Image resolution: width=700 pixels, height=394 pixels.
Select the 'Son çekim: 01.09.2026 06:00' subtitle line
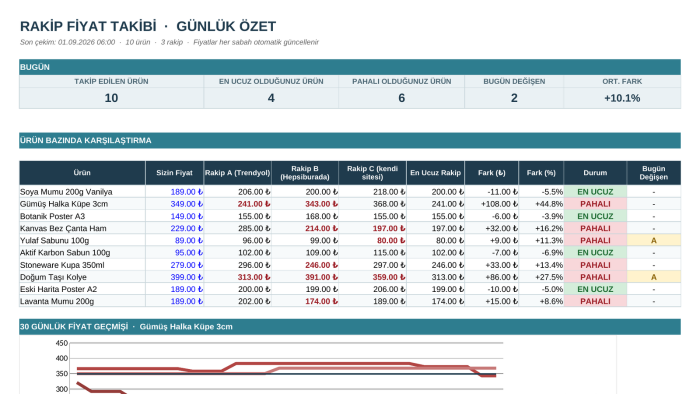(169, 42)
